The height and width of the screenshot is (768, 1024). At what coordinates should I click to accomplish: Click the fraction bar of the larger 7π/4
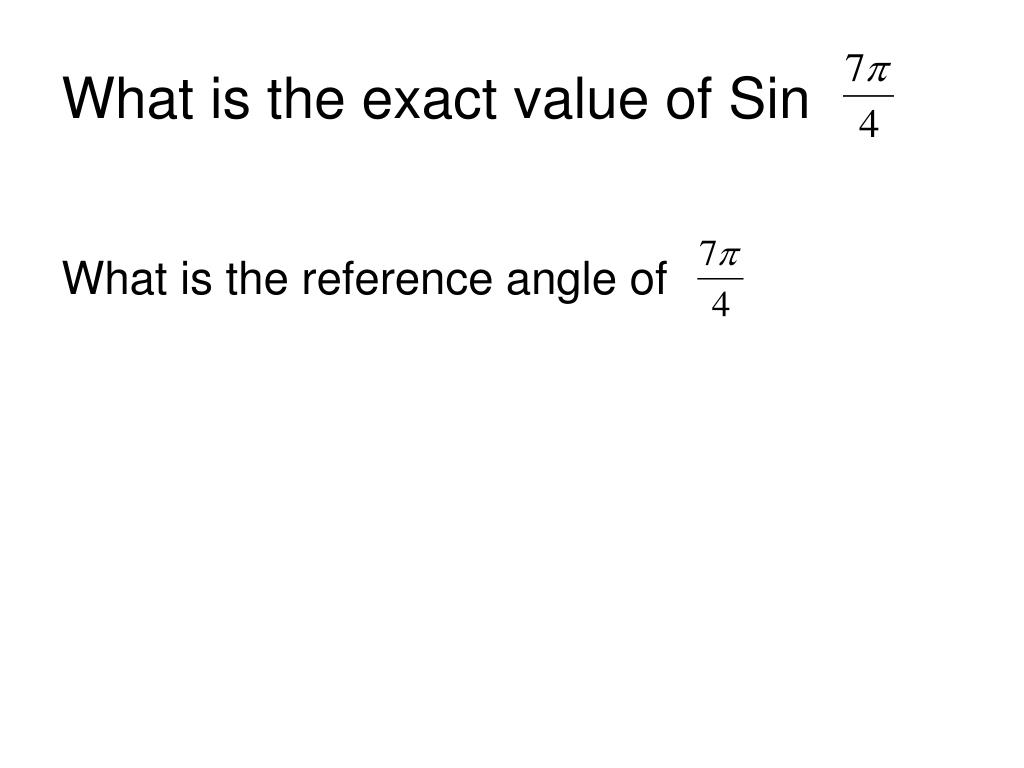coord(868,97)
